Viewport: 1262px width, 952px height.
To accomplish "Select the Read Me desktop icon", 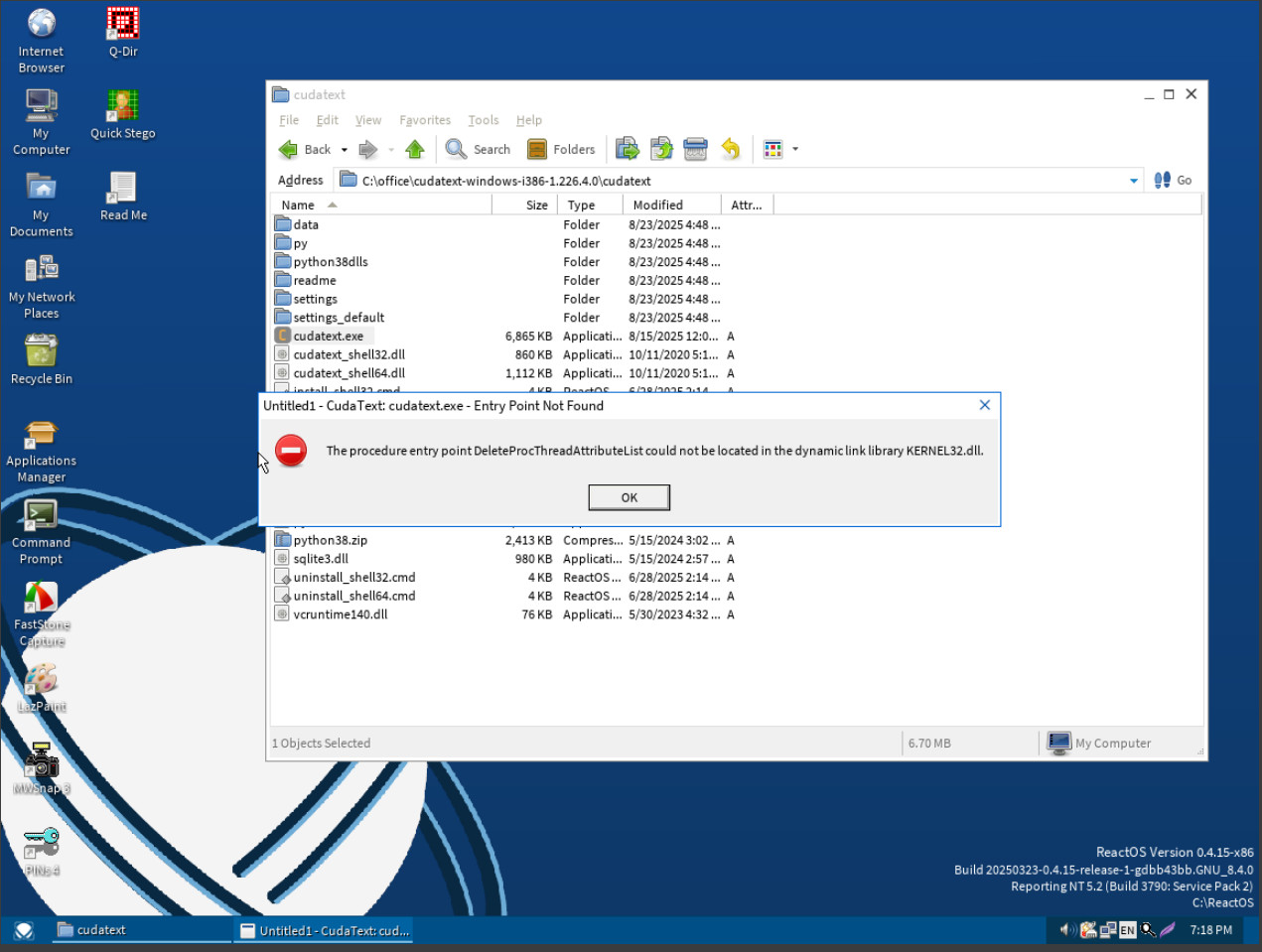I will point(123,196).
